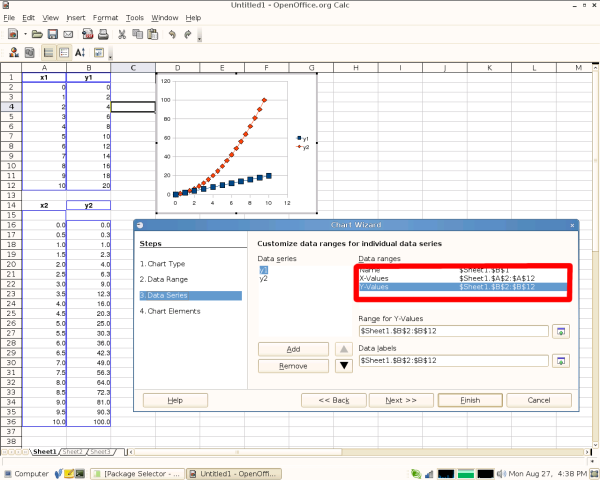Open the New document dropdown arrow
This screenshot has height=480, width=600.
(x=25, y=34)
